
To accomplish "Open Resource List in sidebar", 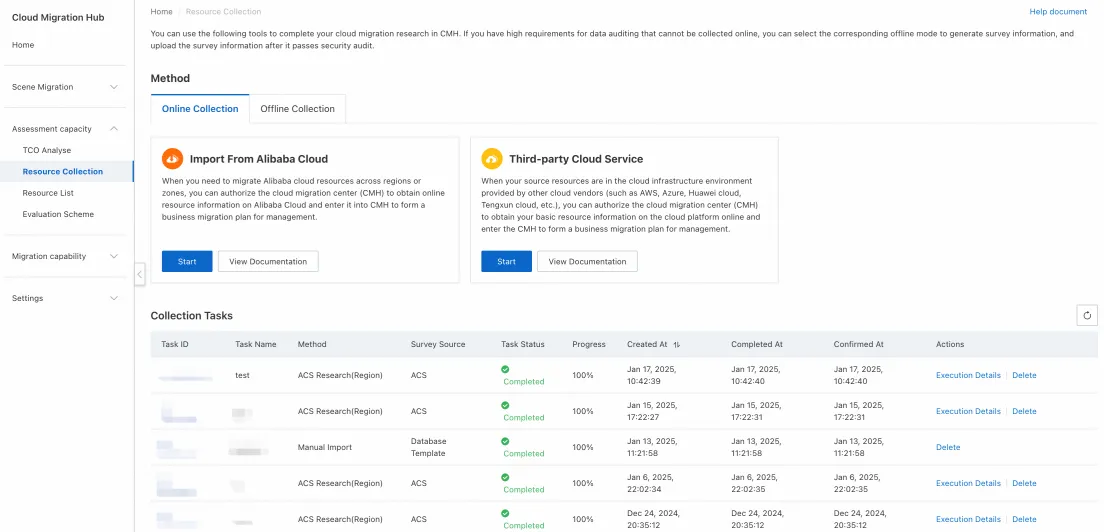I will point(48,193).
